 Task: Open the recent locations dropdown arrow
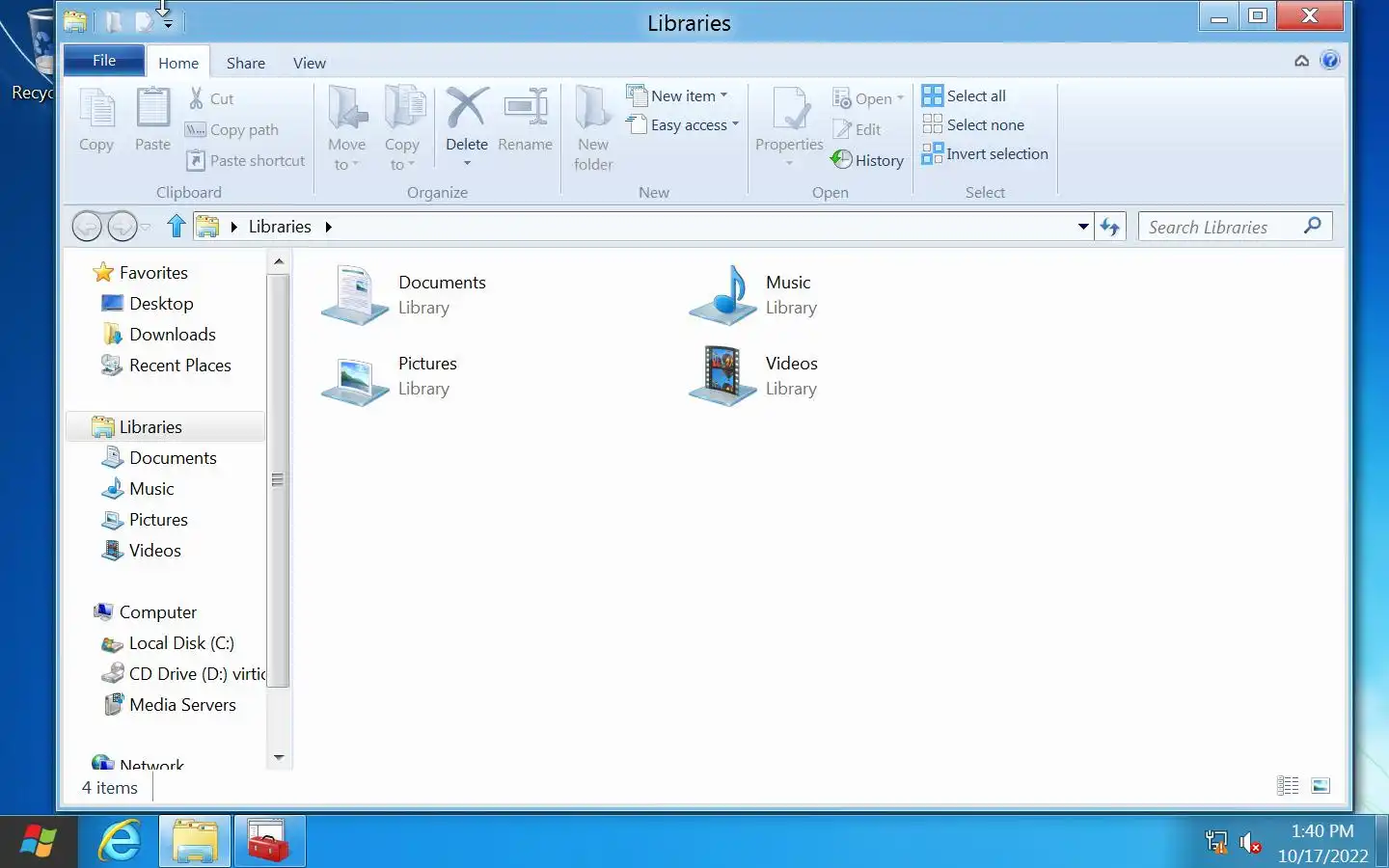tap(146, 227)
